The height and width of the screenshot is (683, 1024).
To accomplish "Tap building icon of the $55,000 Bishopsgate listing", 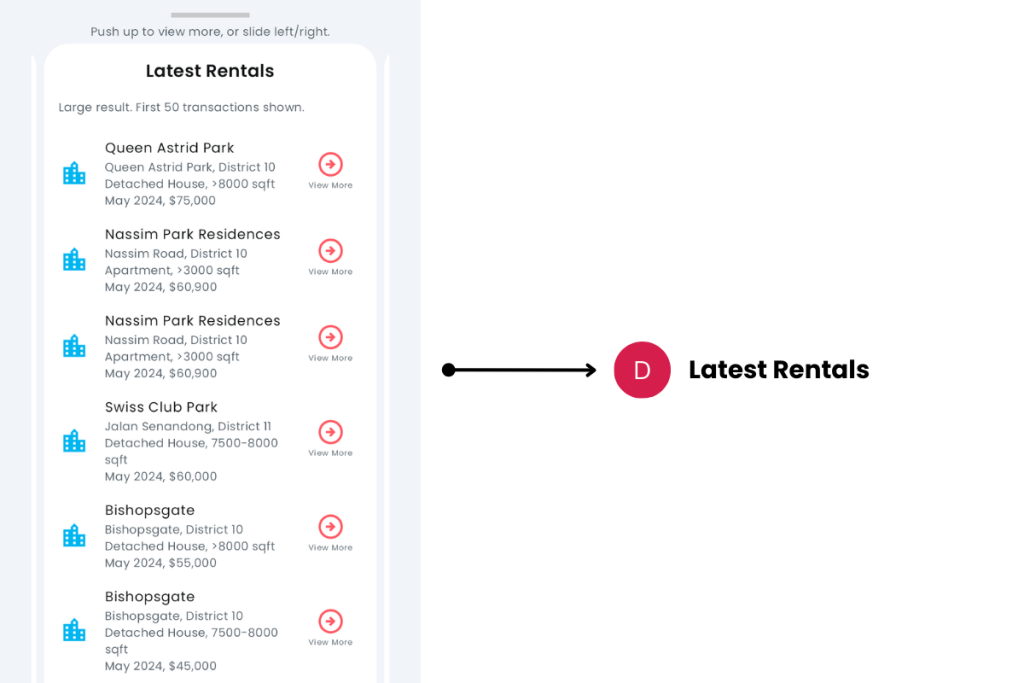I will pos(74,536).
